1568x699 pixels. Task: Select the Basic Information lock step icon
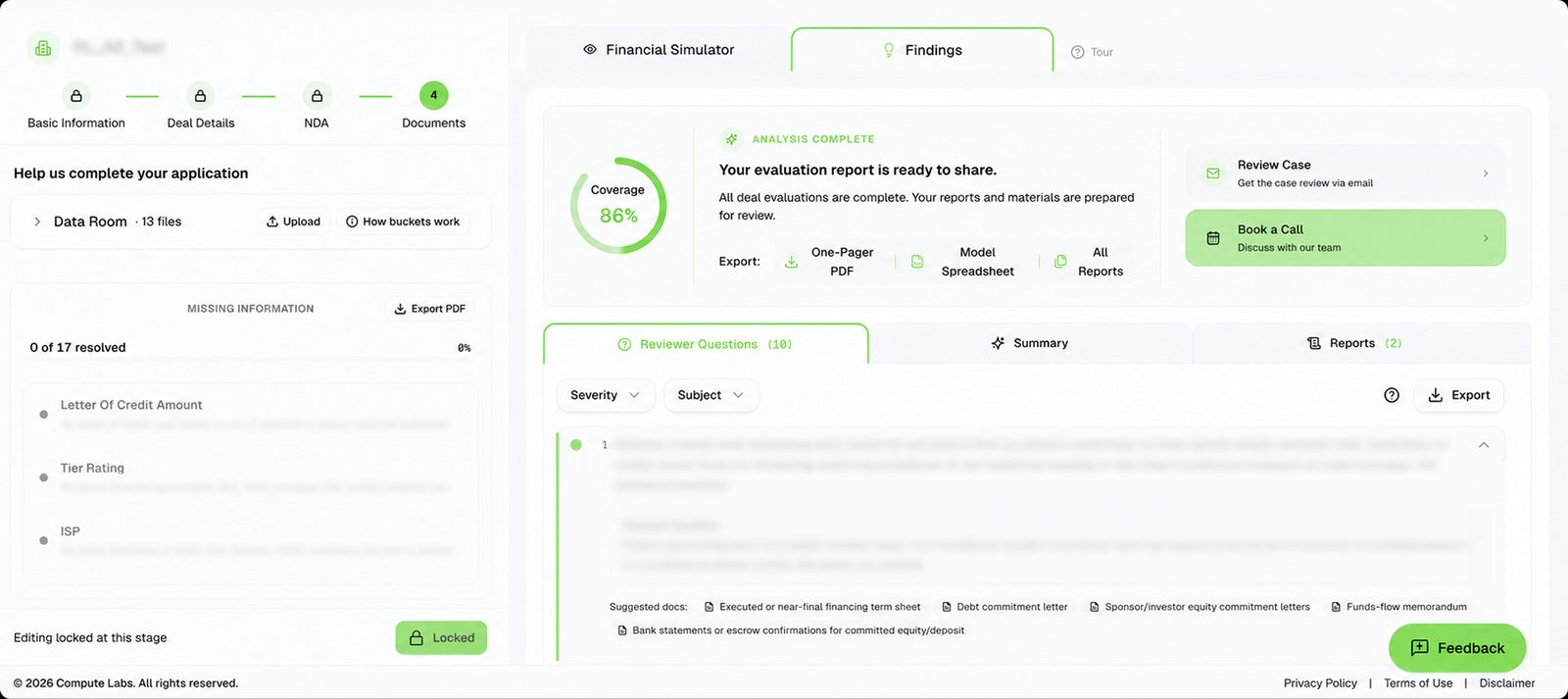(x=76, y=95)
